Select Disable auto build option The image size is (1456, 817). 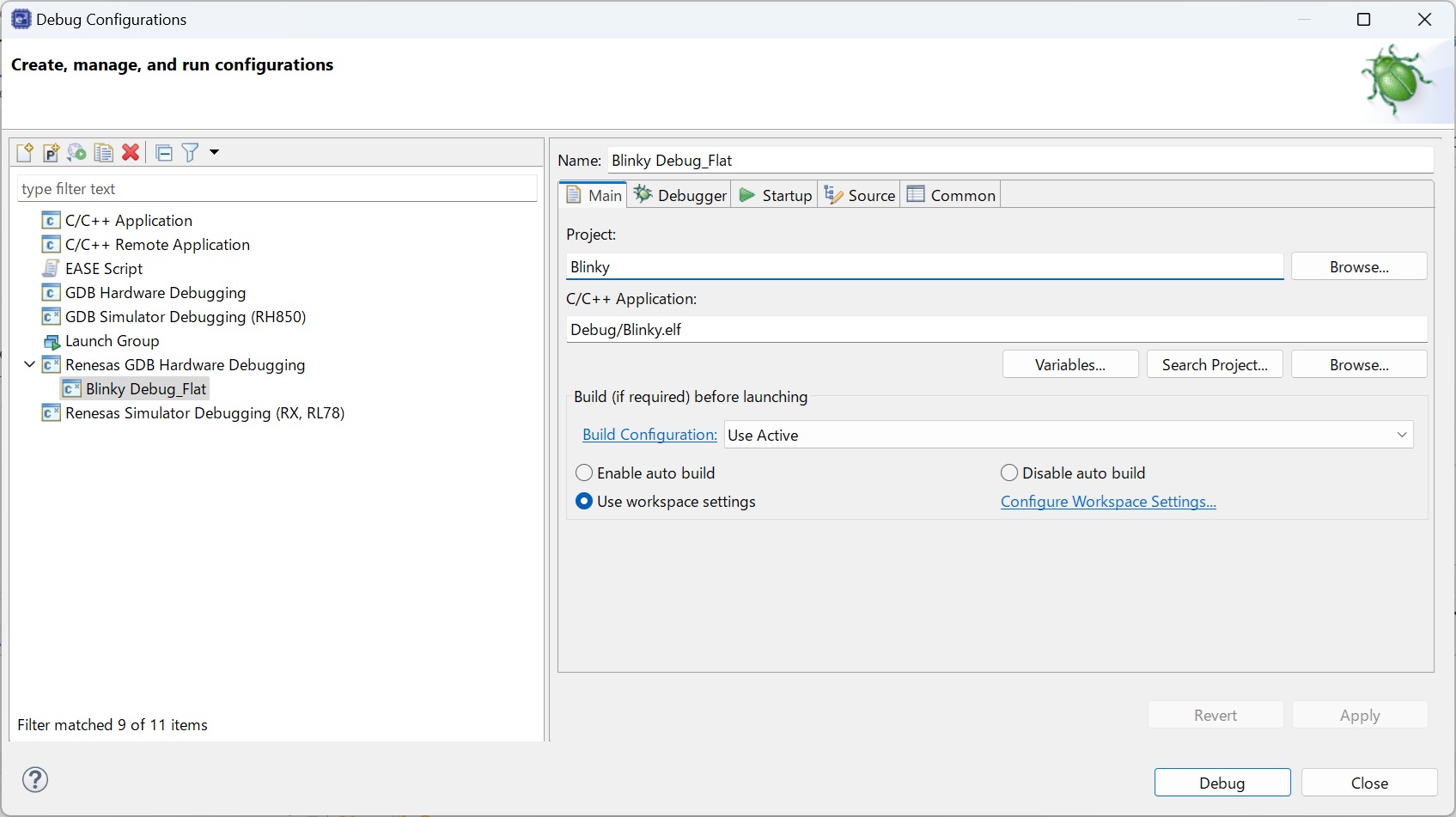(1073, 473)
